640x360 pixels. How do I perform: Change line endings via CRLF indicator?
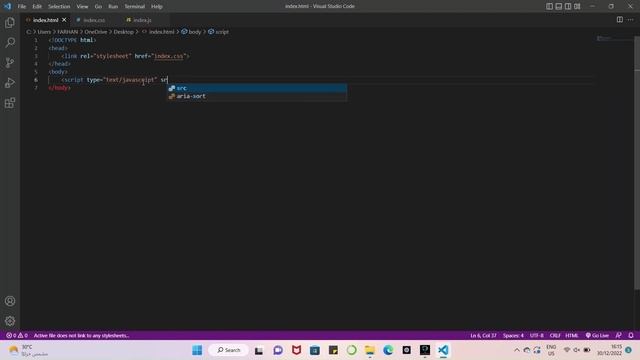(x=555, y=336)
